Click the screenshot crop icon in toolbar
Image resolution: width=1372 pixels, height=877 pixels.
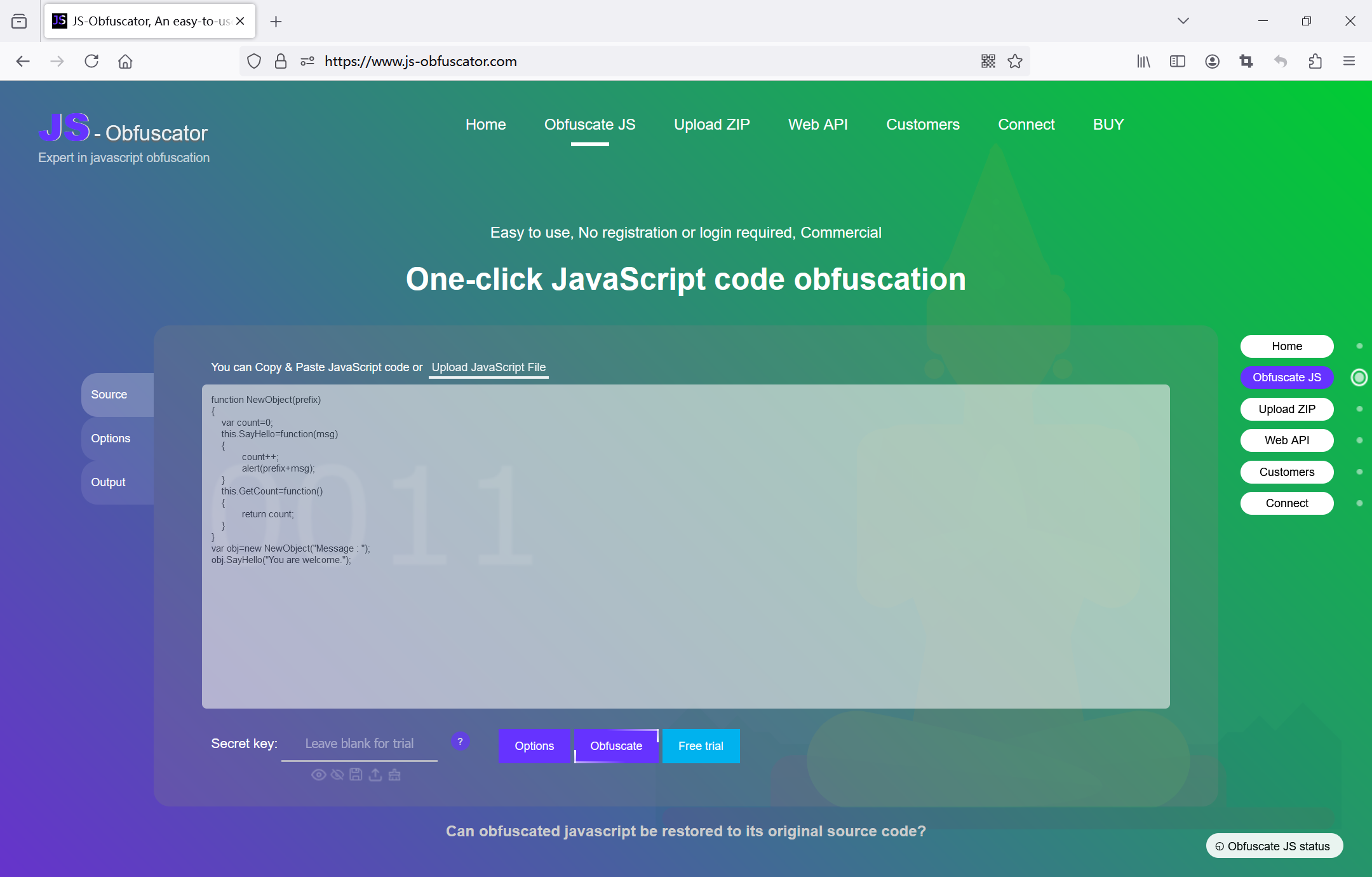pos(1246,61)
